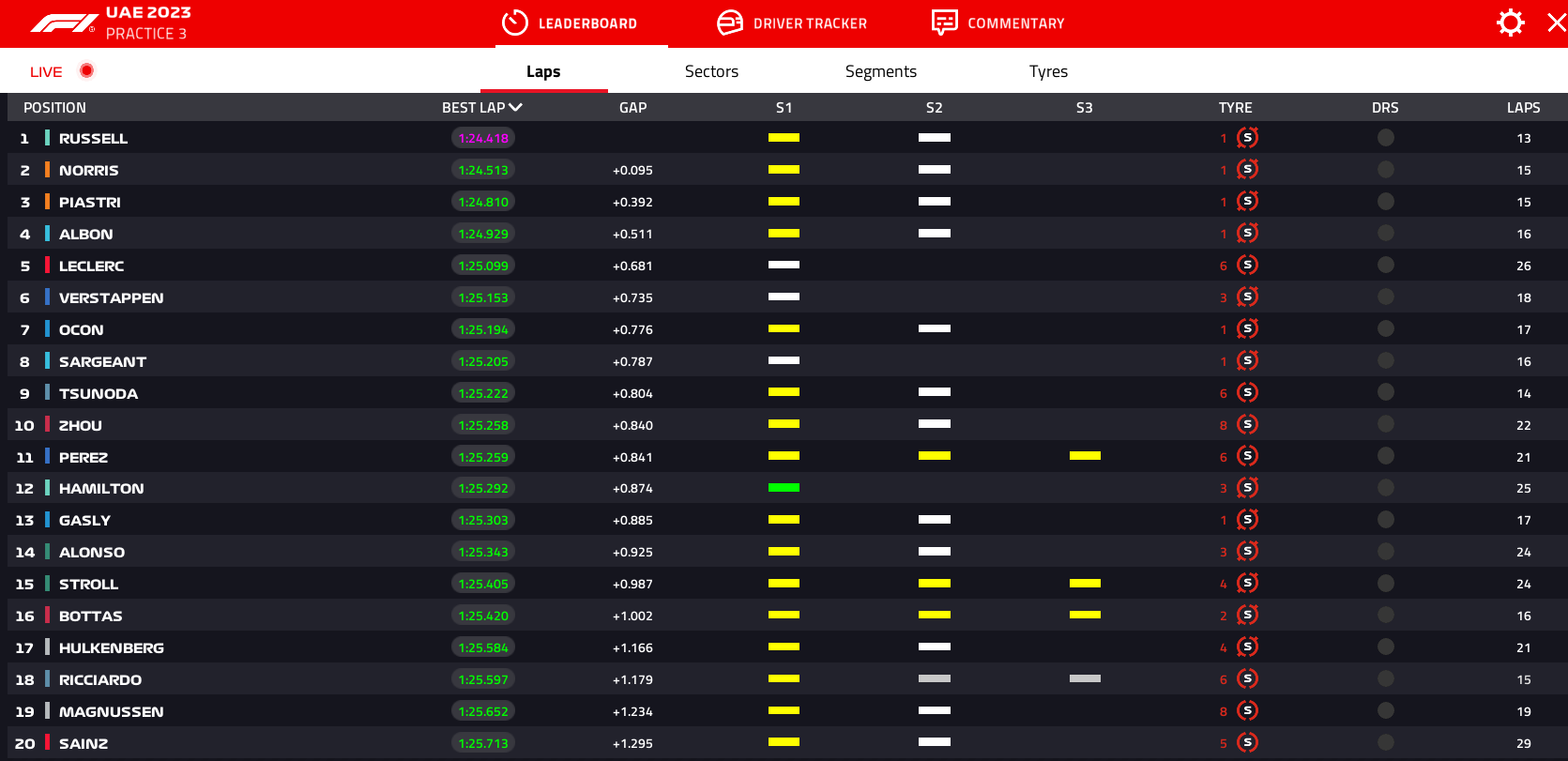The height and width of the screenshot is (761, 1568).
Task: Click Perez's yellow S3 sector bar
Action: 1085,456
